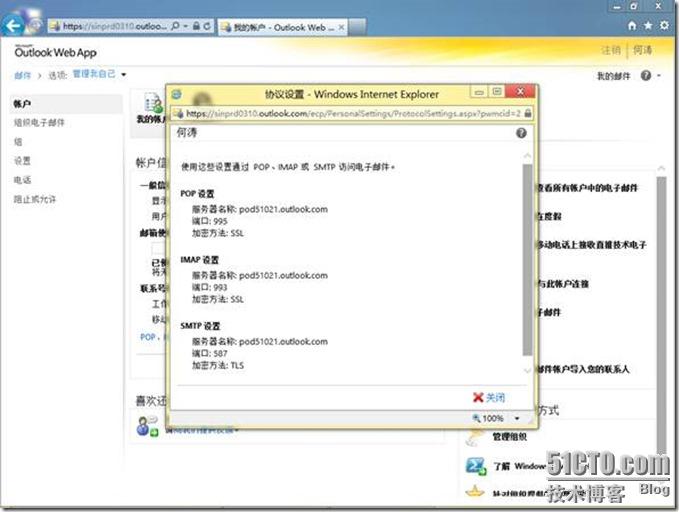Select 电话 in the left navigation
Image resolution: width=679 pixels, height=512 pixels.
[22, 180]
